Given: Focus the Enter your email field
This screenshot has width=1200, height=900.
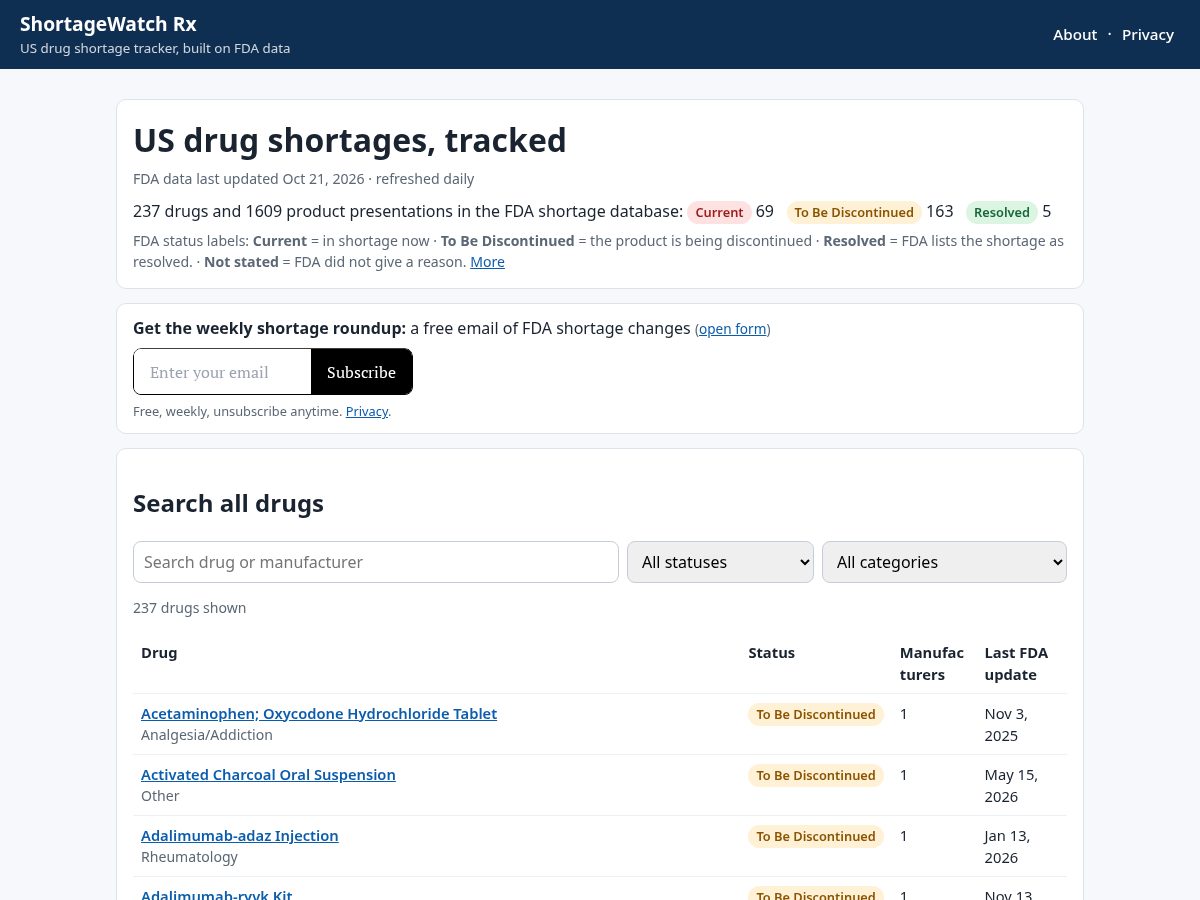Looking at the screenshot, I should [x=222, y=372].
